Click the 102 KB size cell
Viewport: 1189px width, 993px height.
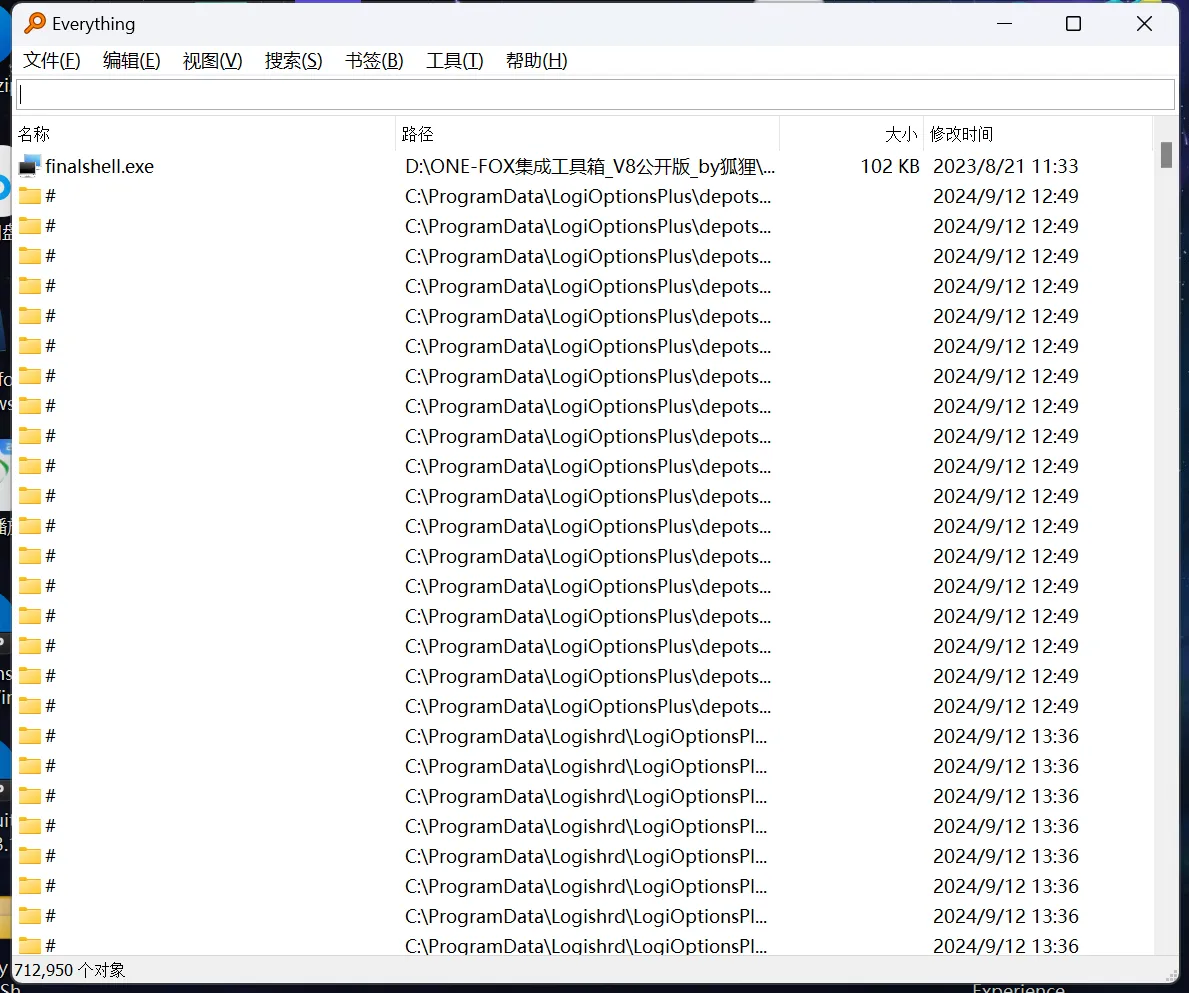pyautogui.click(x=889, y=167)
